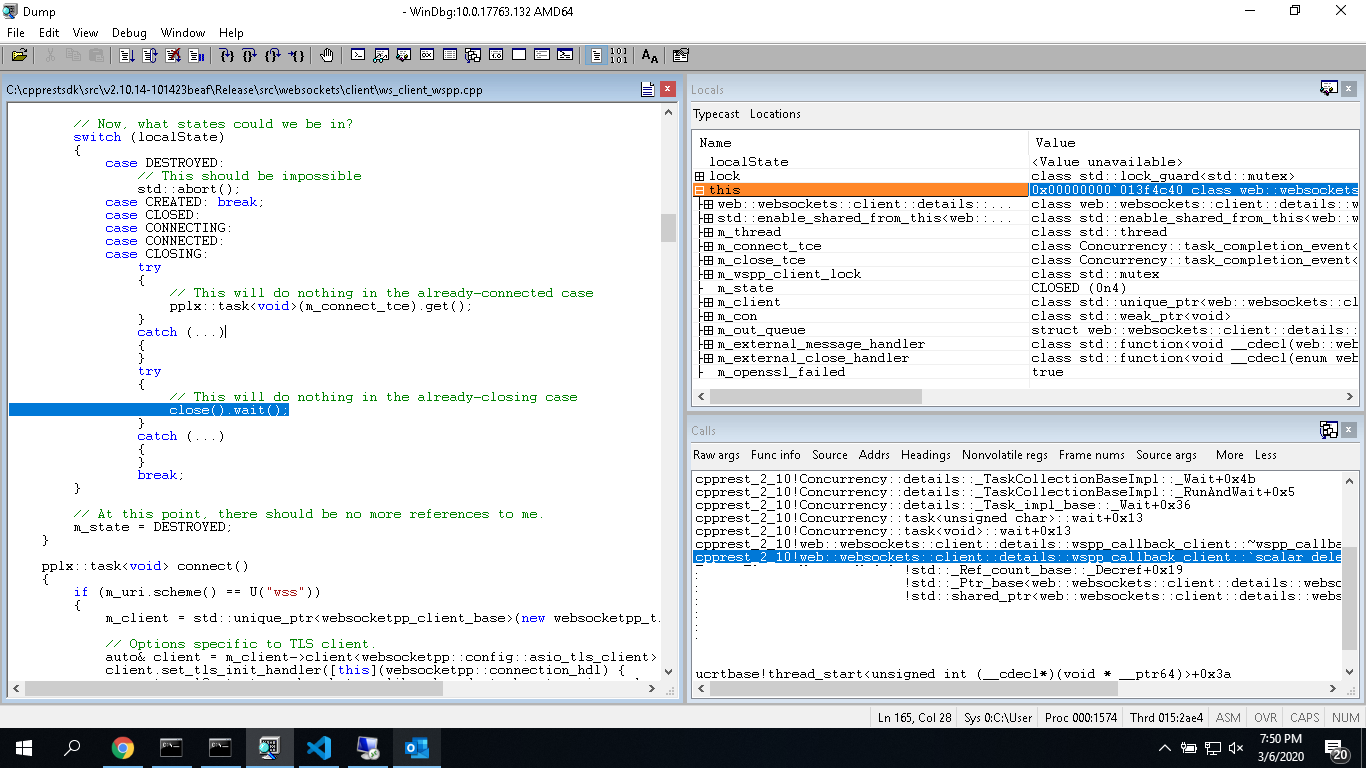Open the View menu
Image resolution: width=1366 pixels, height=768 pixels.
(x=85, y=32)
